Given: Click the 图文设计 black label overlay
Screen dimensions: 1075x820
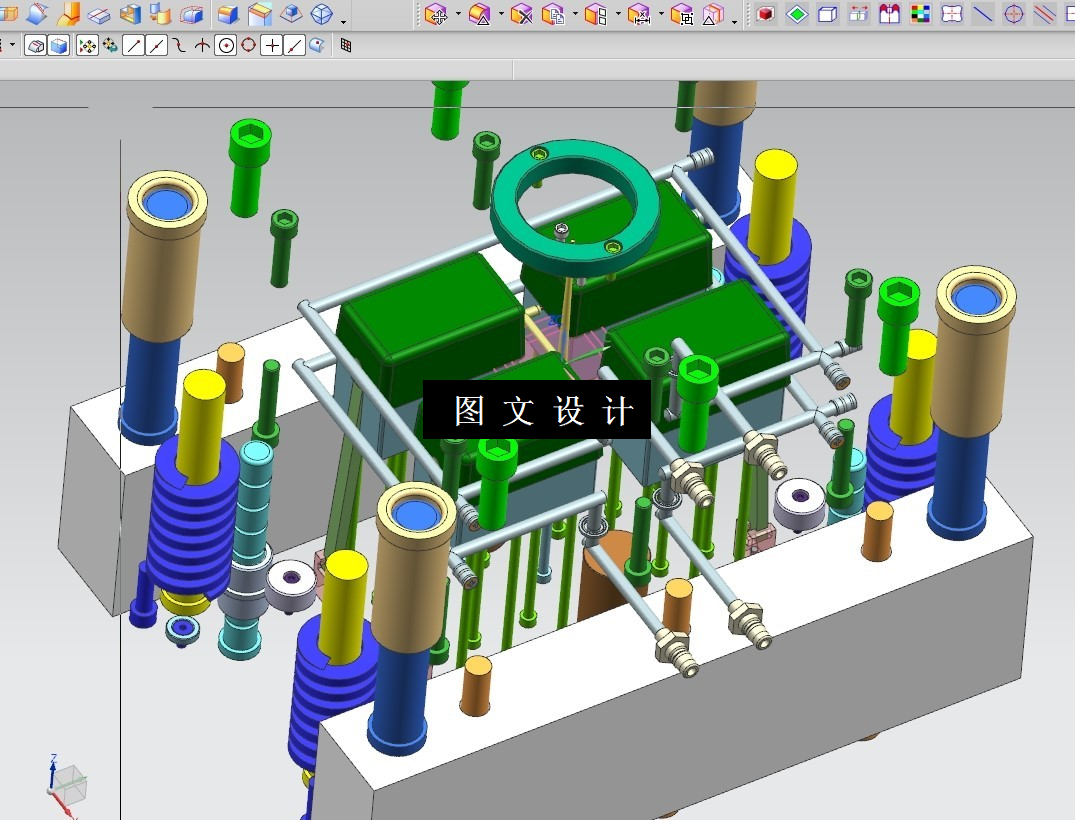Looking at the screenshot, I should point(537,410).
